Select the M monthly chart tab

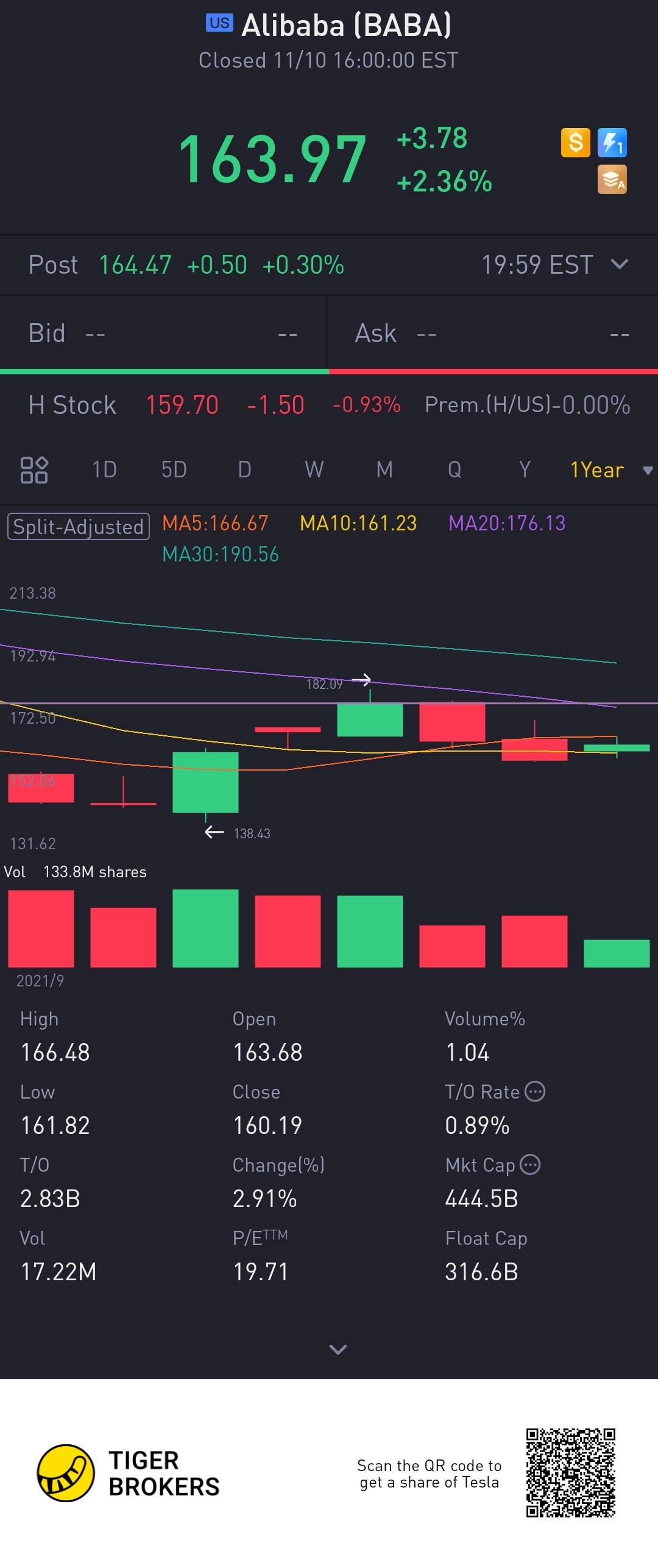pyautogui.click(x=384, y=470)
